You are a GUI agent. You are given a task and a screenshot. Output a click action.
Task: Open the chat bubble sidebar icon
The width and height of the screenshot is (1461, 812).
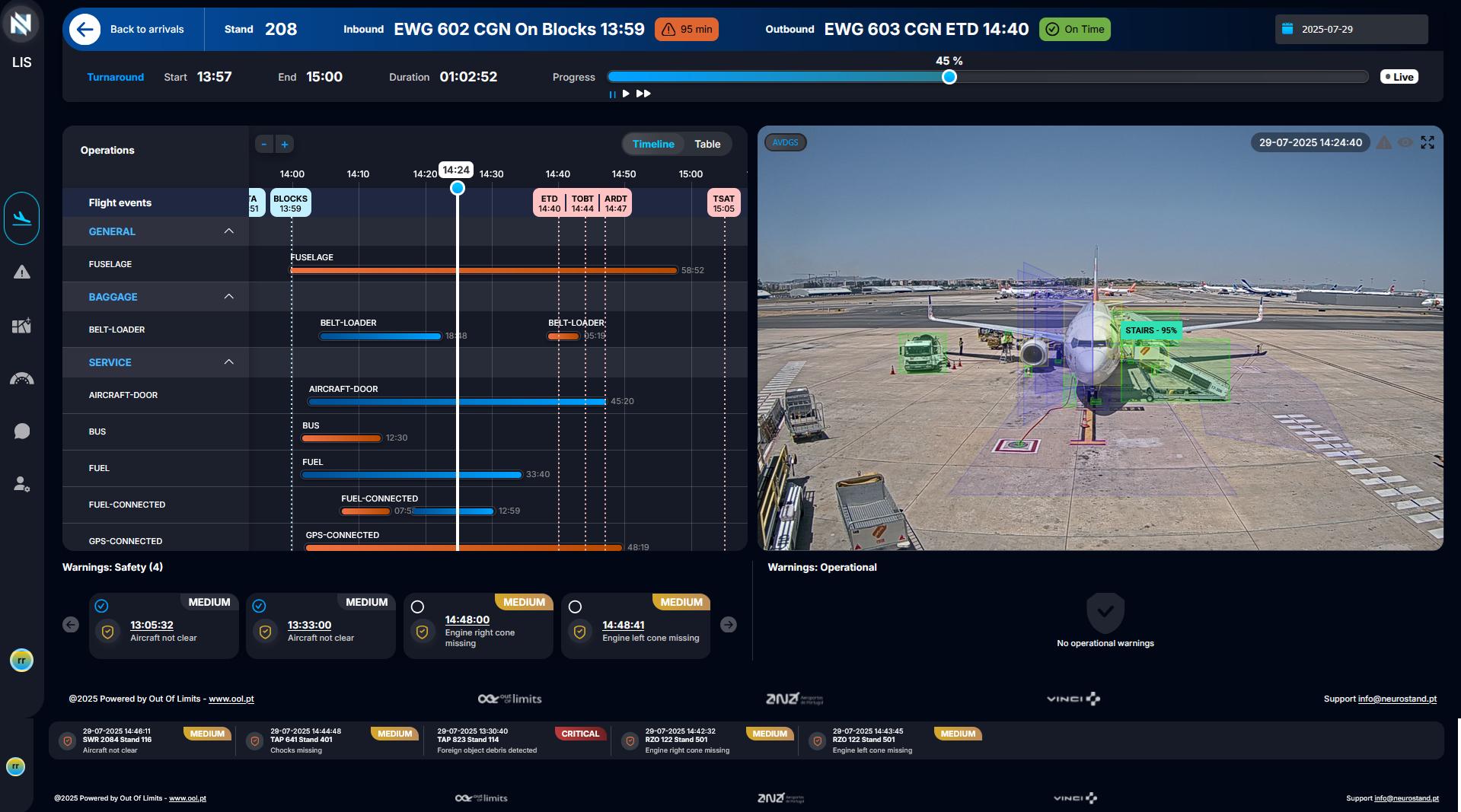click(22, 431)
